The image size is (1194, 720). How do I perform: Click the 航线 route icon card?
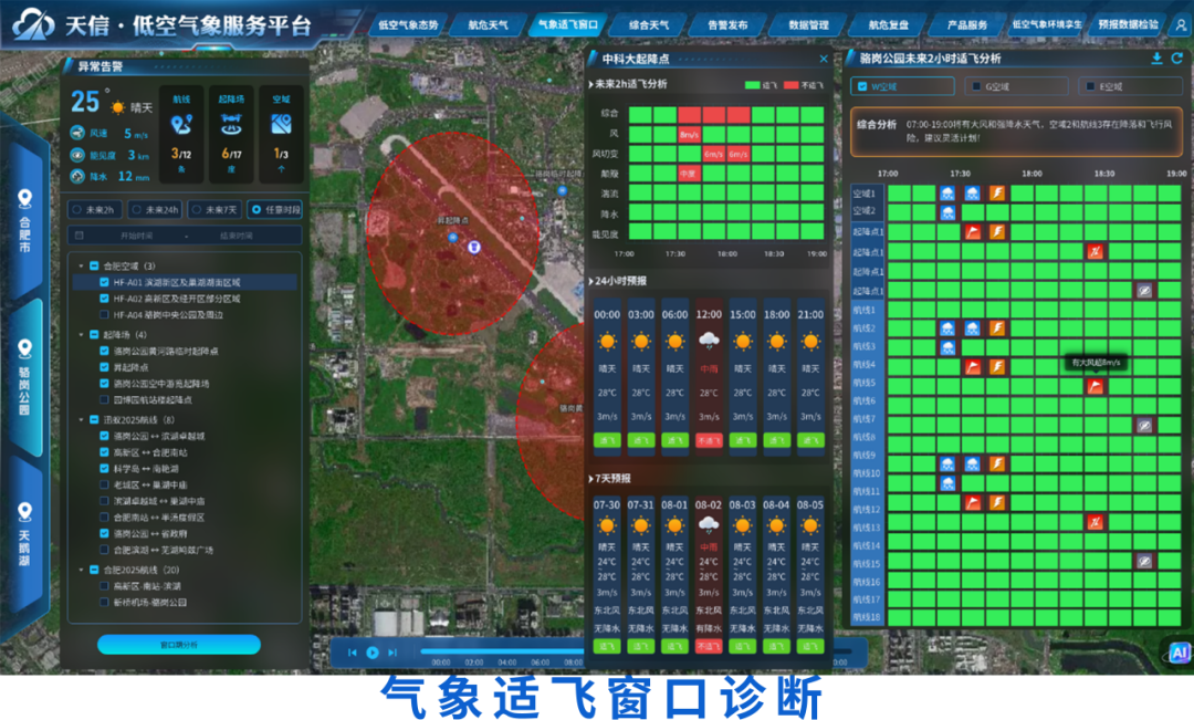[181, 125]
